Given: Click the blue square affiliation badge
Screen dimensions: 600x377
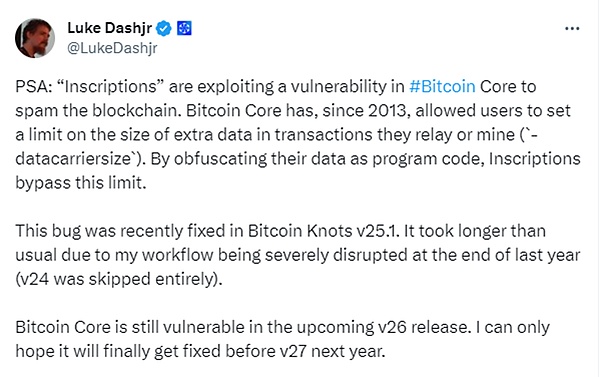Looking at the screenshot, I should [x=184, y=28].
